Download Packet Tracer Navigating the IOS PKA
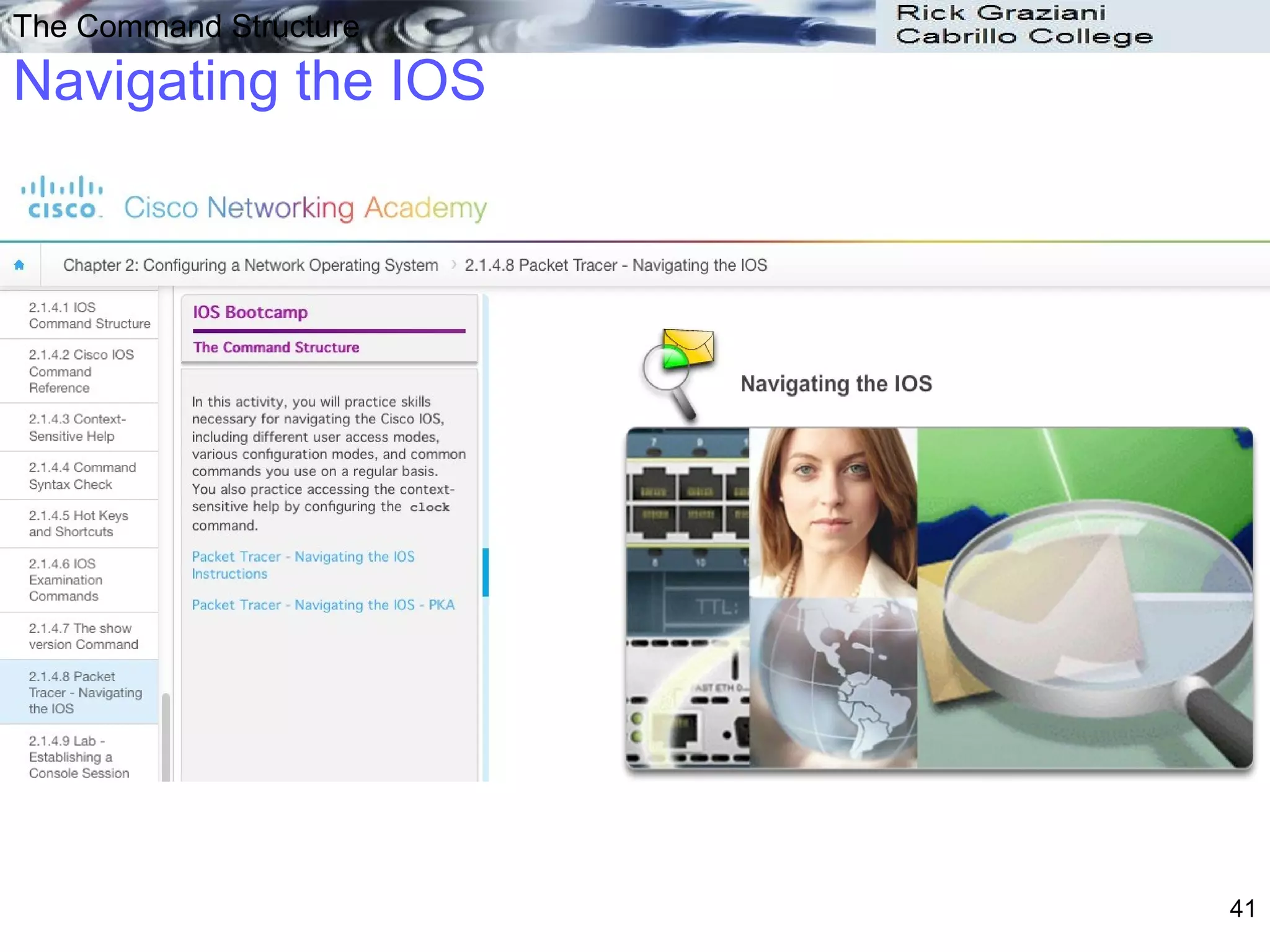This screenshot has width=1270, height=952. [323, 605]
